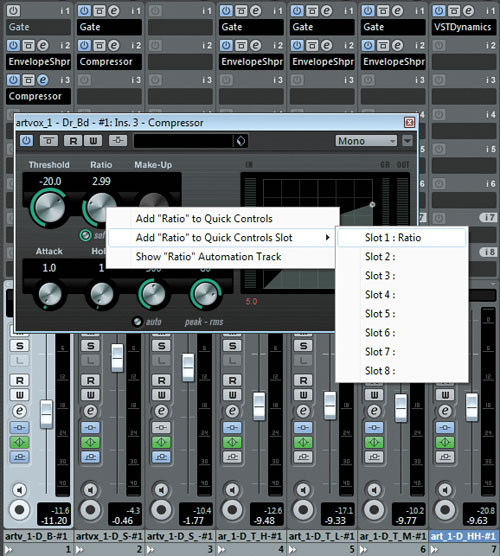Click Bypass in the Compressor plugin toolbar

tap(49, 141)
